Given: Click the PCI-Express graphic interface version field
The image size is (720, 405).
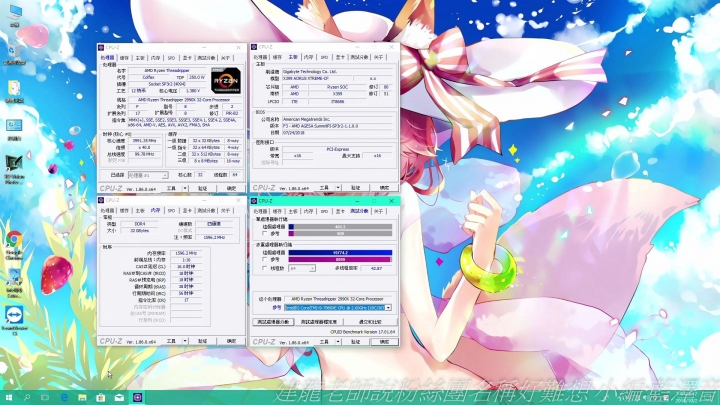Looking at the screenshot, I should (338, 149).
